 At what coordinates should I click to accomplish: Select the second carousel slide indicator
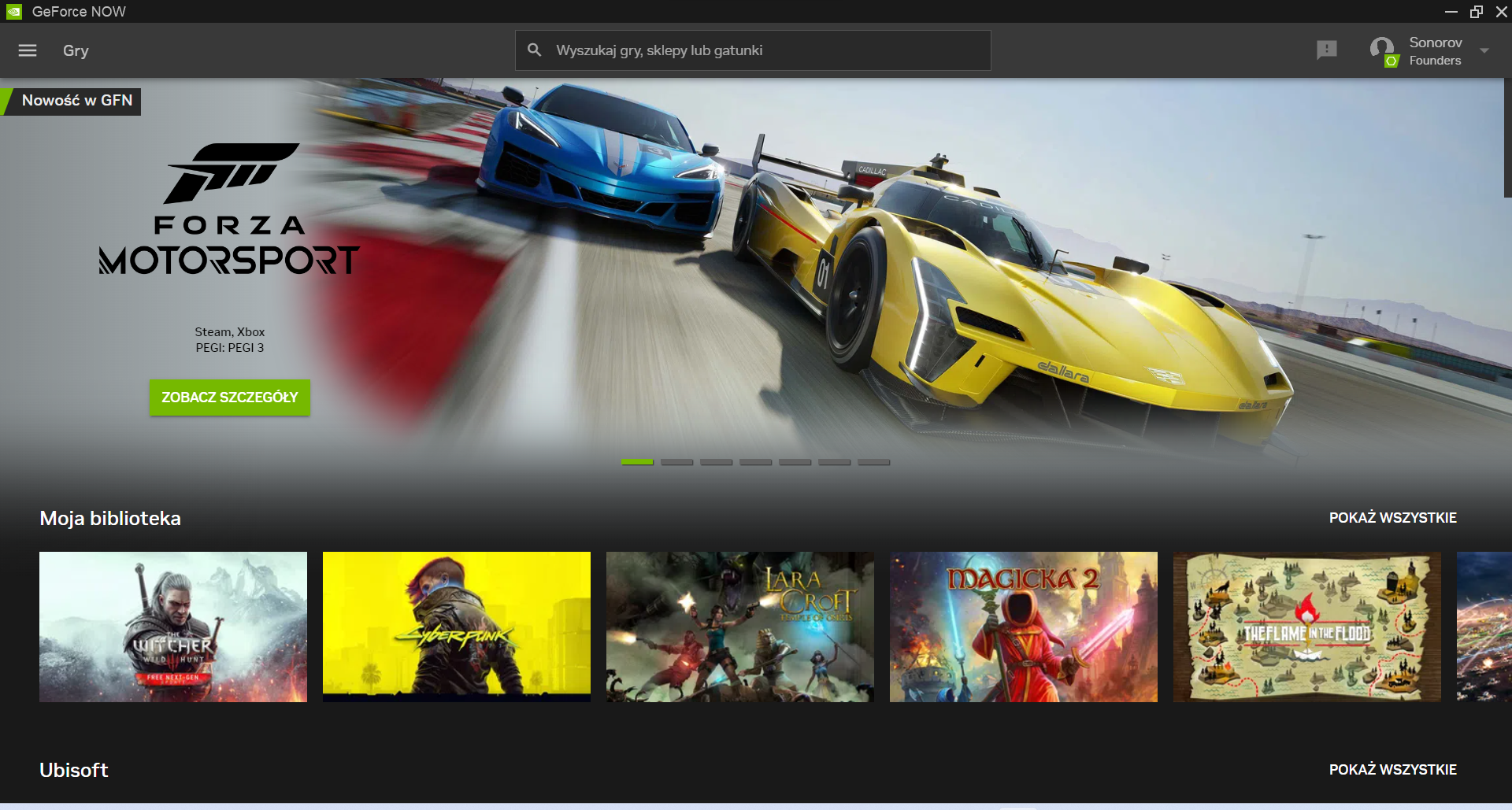[x=677, y=462]
